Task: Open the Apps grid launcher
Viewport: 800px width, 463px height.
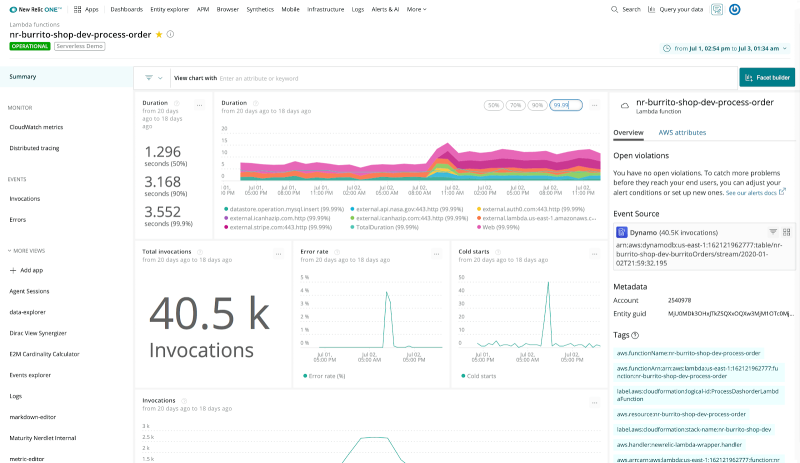Action: pyautogui.click(x=86, y=9)
